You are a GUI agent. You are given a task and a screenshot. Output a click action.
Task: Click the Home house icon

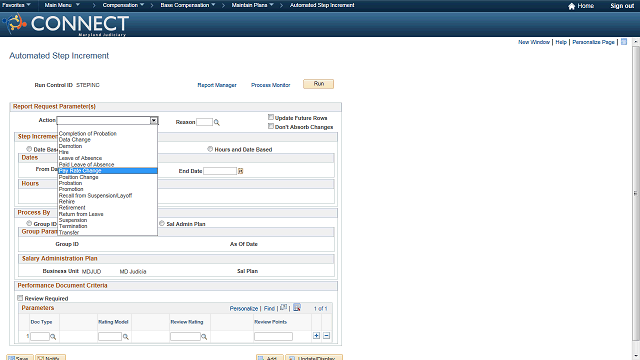click(571, 6)
